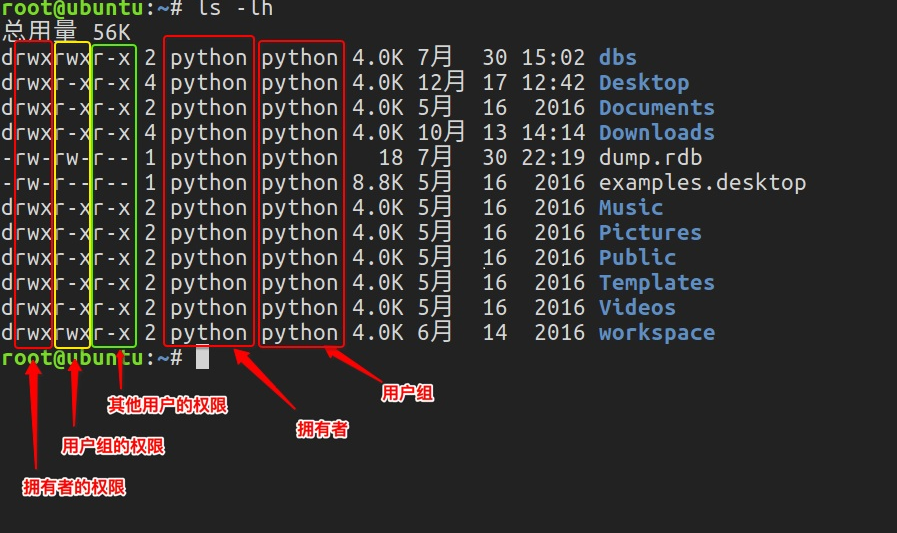The image size is (897, 533).
Task: Click the dbs directory name
Action: tap(617, 58)
